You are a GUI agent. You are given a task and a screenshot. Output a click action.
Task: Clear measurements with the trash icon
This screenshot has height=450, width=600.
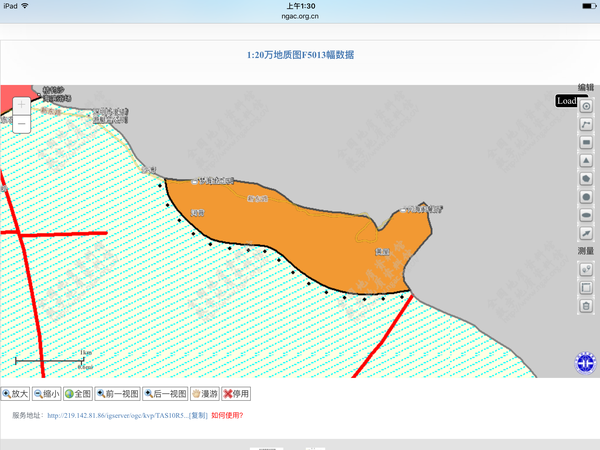click(x=586, y=306)
